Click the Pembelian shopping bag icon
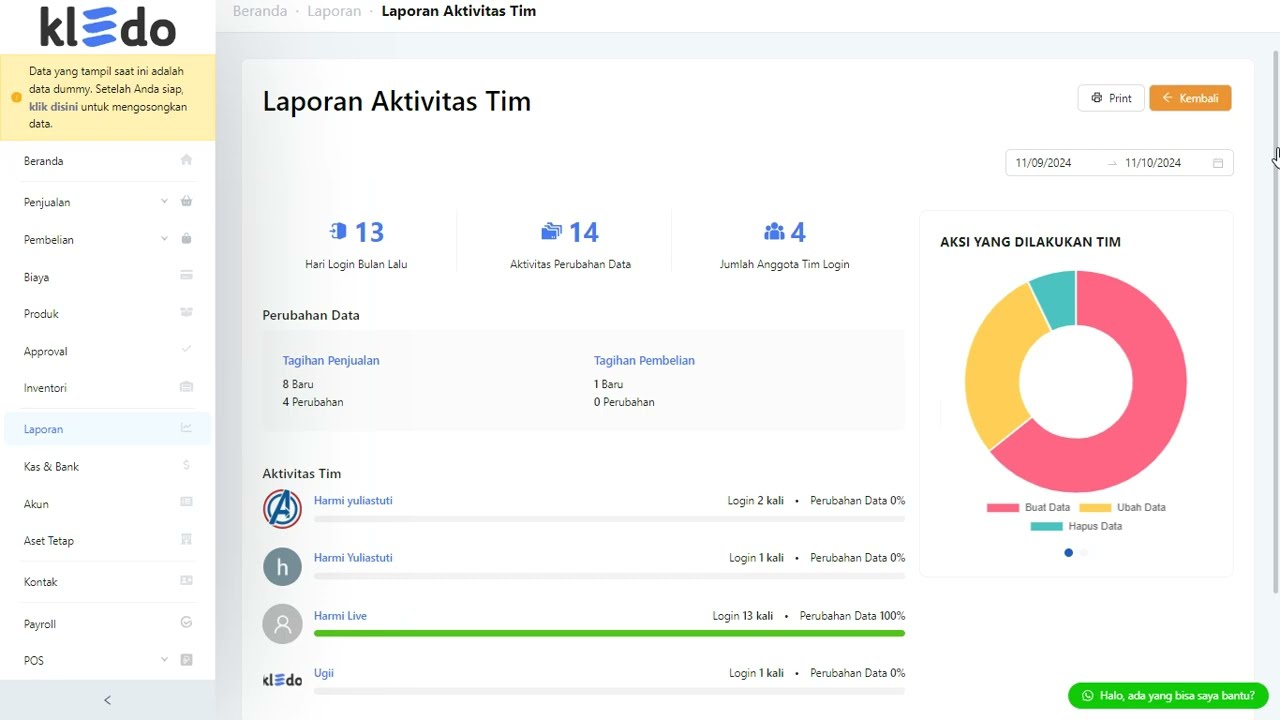Image resolution: width=1280 pixels, height=720 pixels. coord(186,239)
